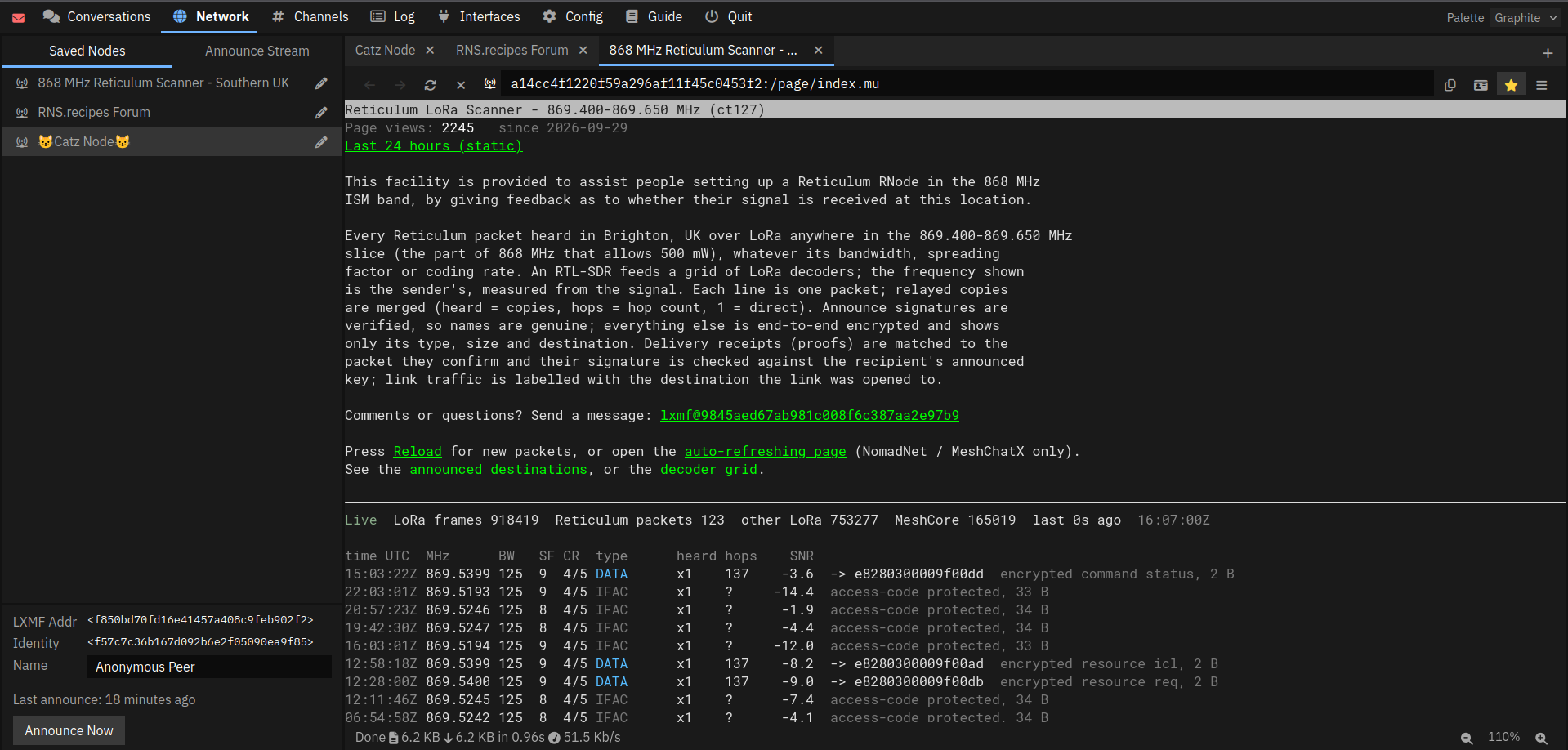Select 868 MHz Reticulum Scanner saved node
This screenshot has width=1568, height=750.
(x=163, y=83)
